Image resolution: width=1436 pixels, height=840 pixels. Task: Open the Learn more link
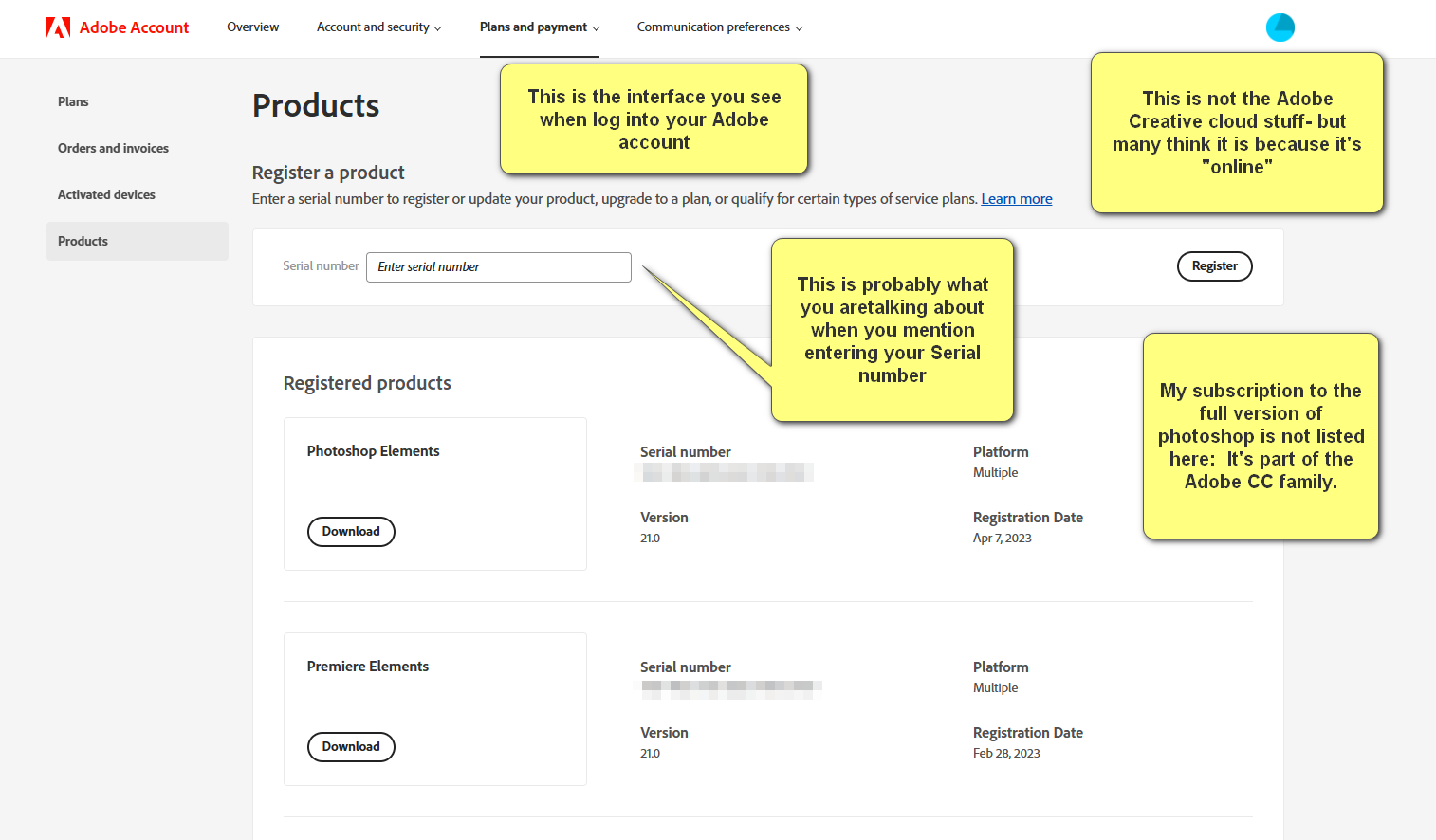[x=1016, y=198]
